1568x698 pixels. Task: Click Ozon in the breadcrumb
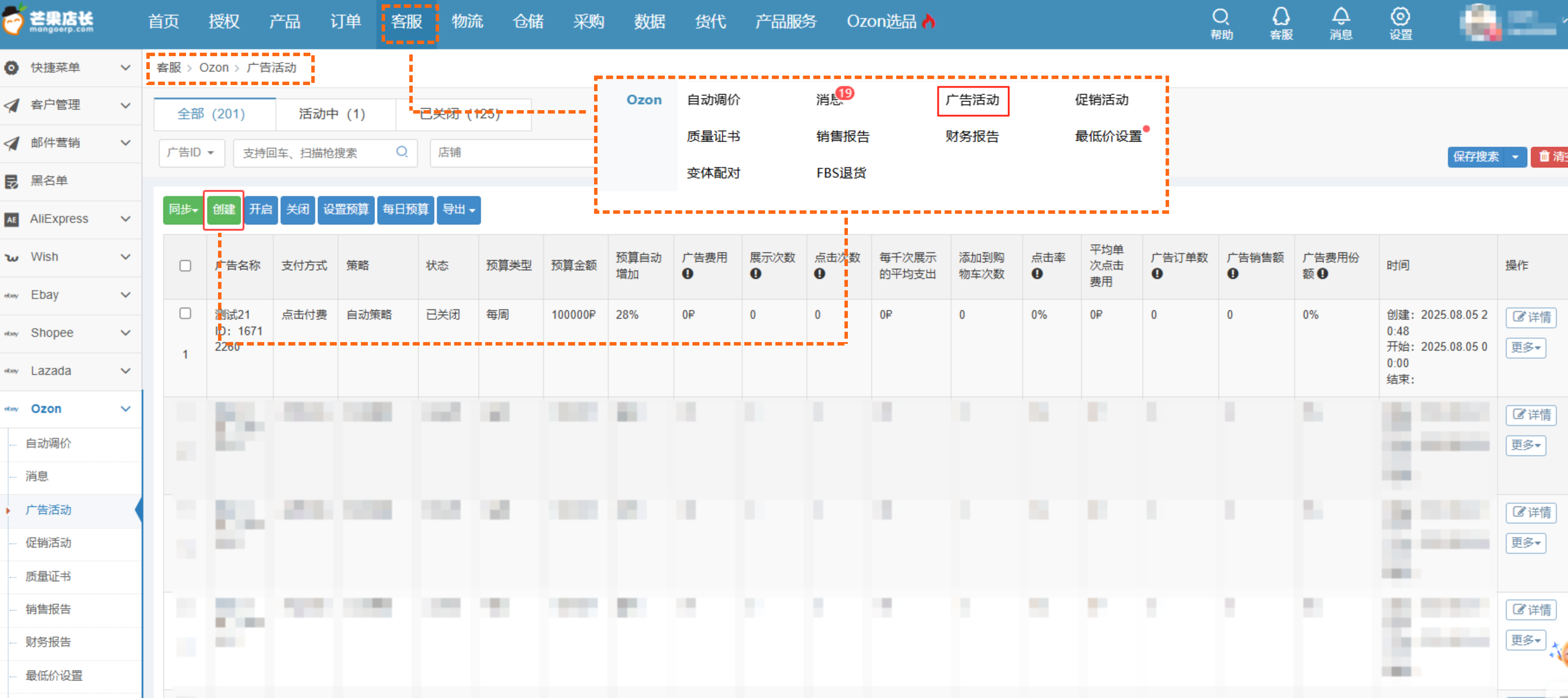pos(214,68)
